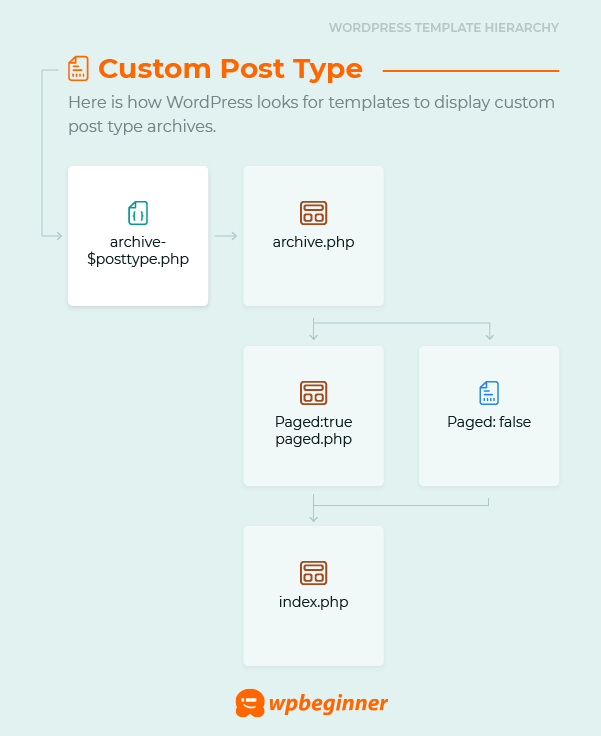Screen dimensions: 601x736
Task: Click the template icon above index.php
Action: point(313,573)
